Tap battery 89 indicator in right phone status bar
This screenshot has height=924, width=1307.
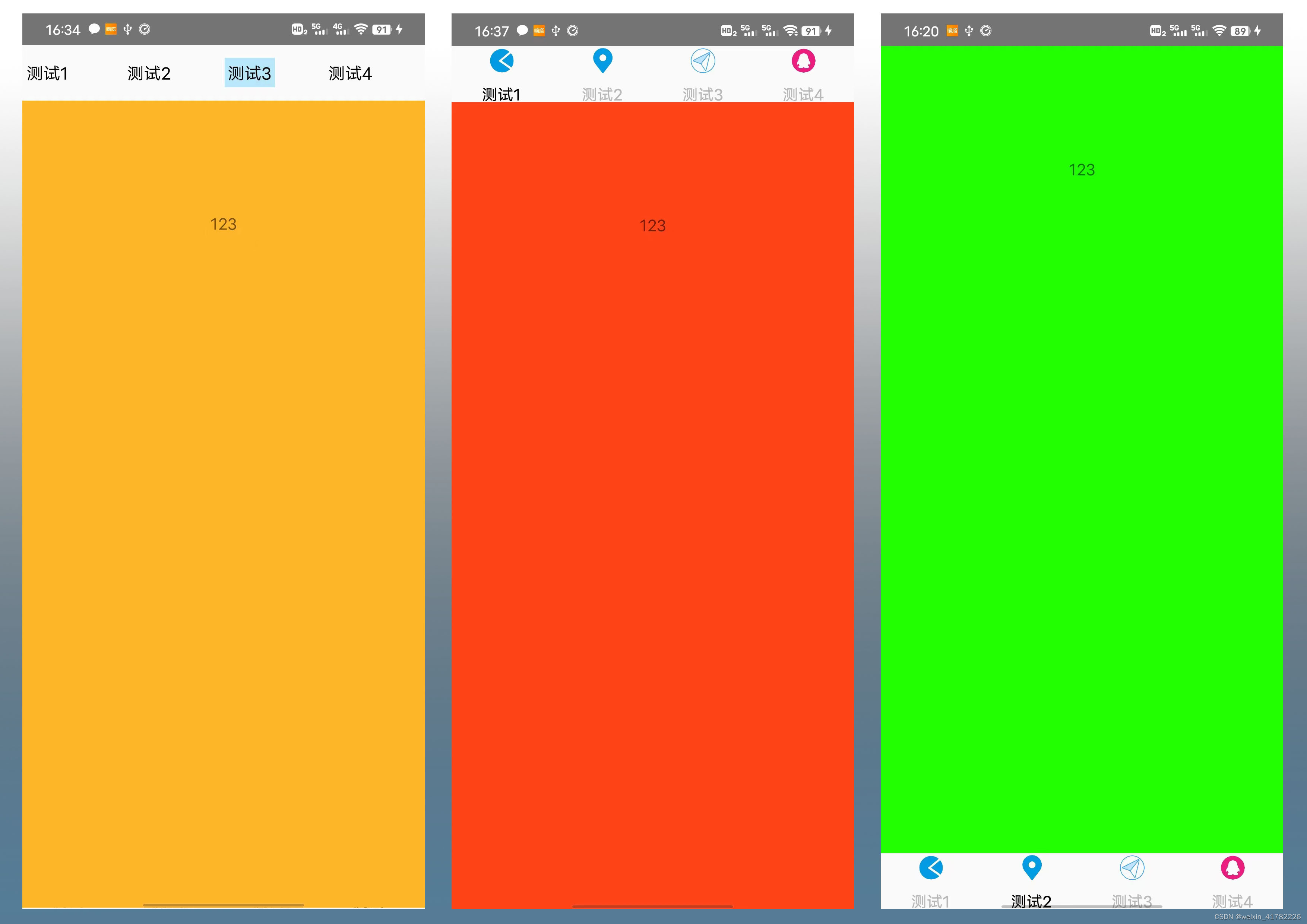[x=1241, y=31]
